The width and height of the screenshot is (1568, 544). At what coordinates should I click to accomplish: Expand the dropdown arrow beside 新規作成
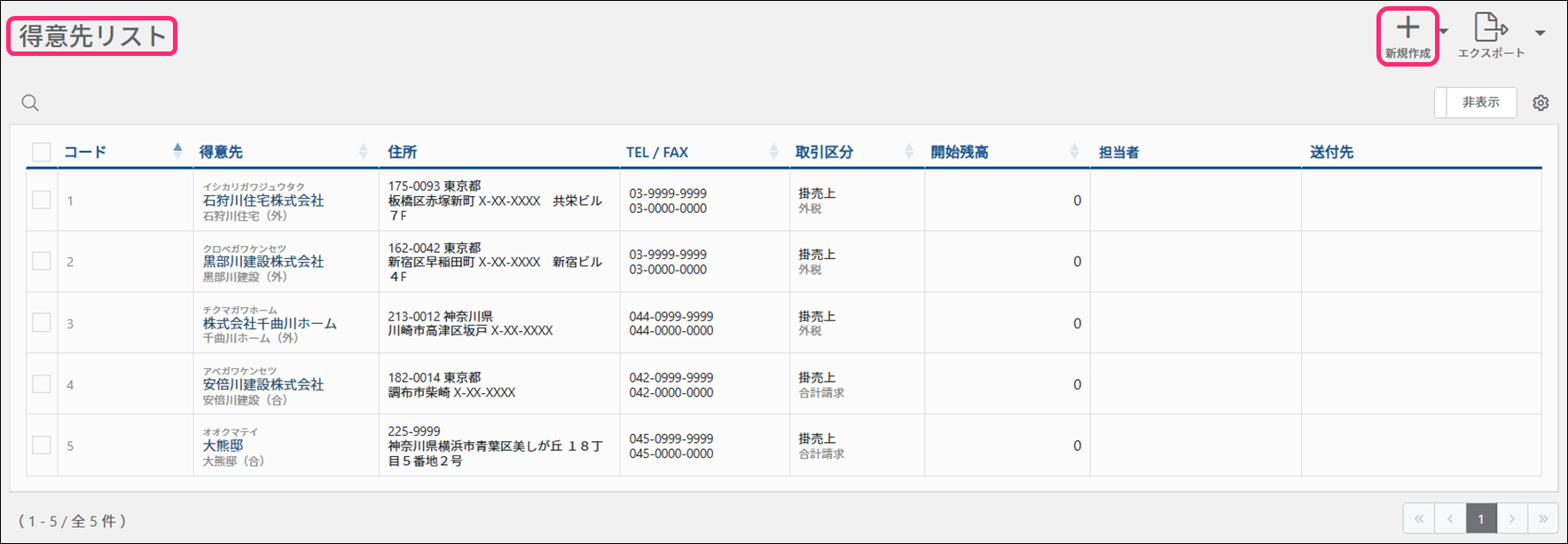point(1444,32)
